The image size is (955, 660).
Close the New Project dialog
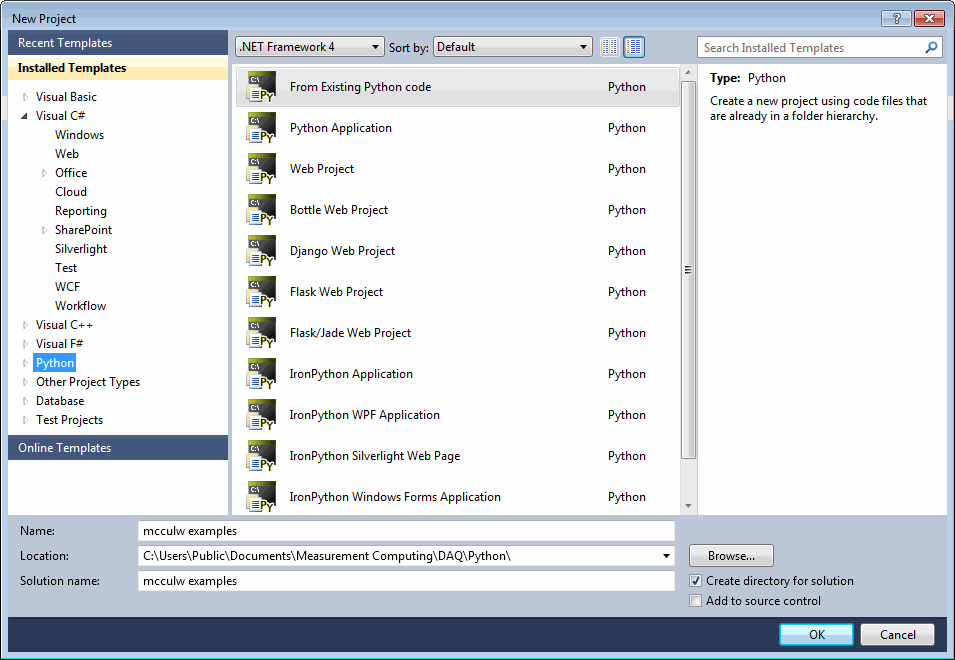click(x=929, y=18)
